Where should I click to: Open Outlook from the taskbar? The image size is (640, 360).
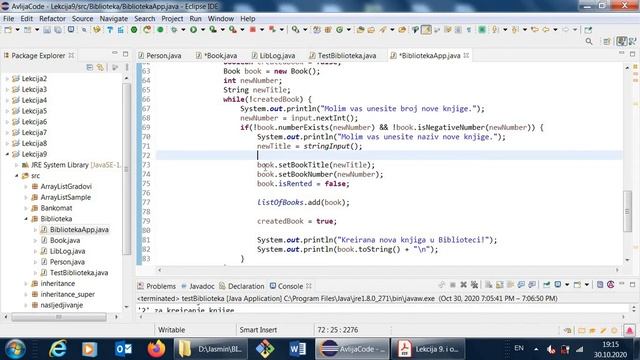123,349
